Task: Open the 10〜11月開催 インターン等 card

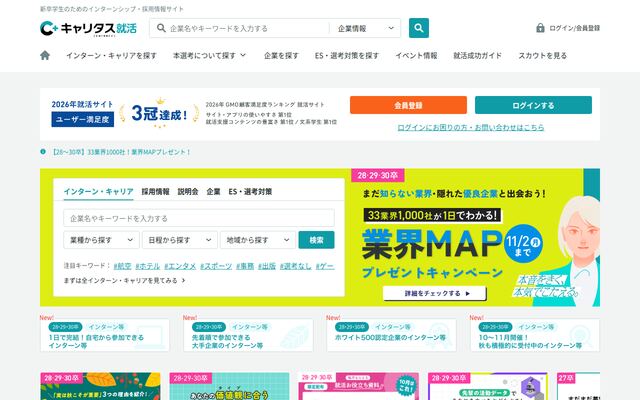Action: (x=535, y=335)
